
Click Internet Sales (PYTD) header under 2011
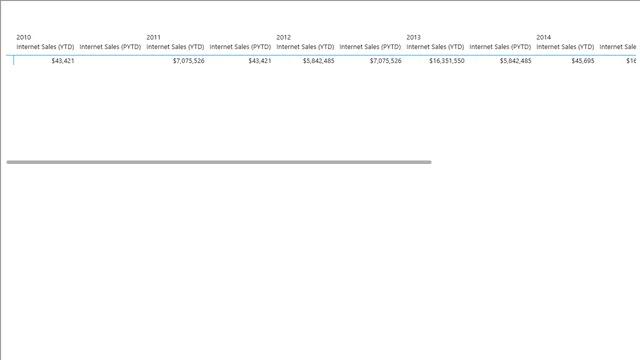tap(240, 47)
